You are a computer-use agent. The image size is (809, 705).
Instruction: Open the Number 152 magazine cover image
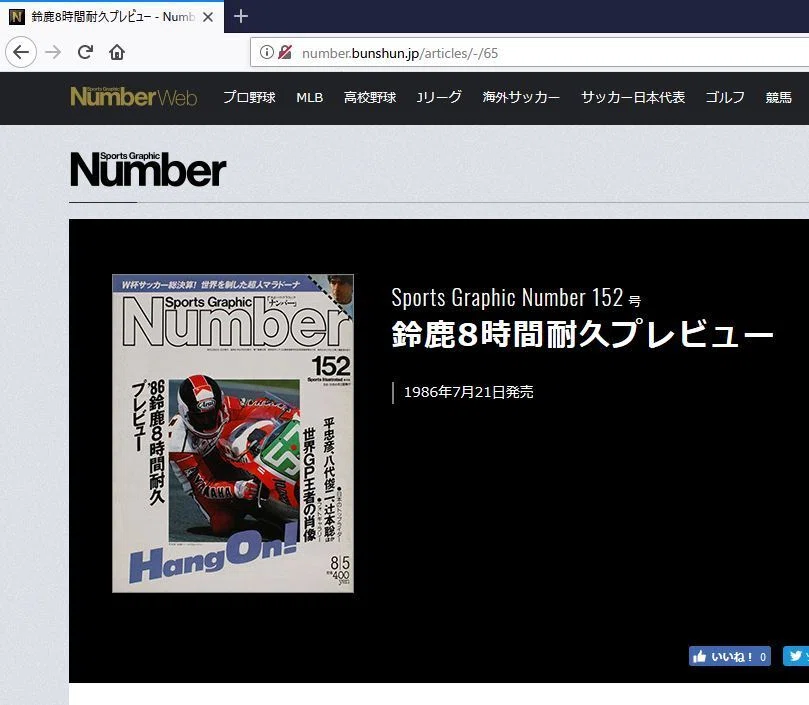[233, 434]
